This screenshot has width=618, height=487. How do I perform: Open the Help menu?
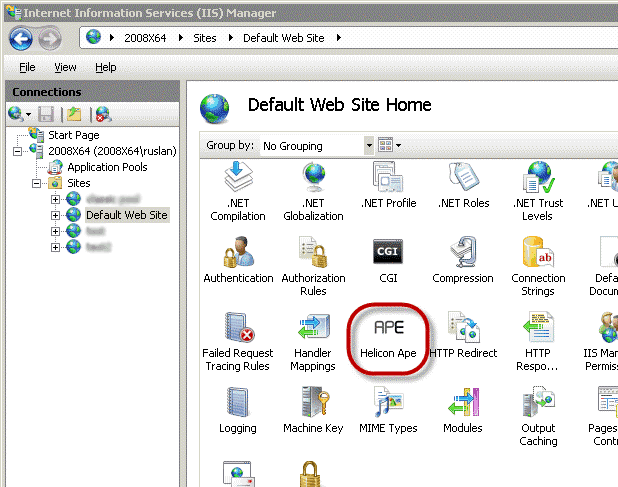tap(106, 67)
